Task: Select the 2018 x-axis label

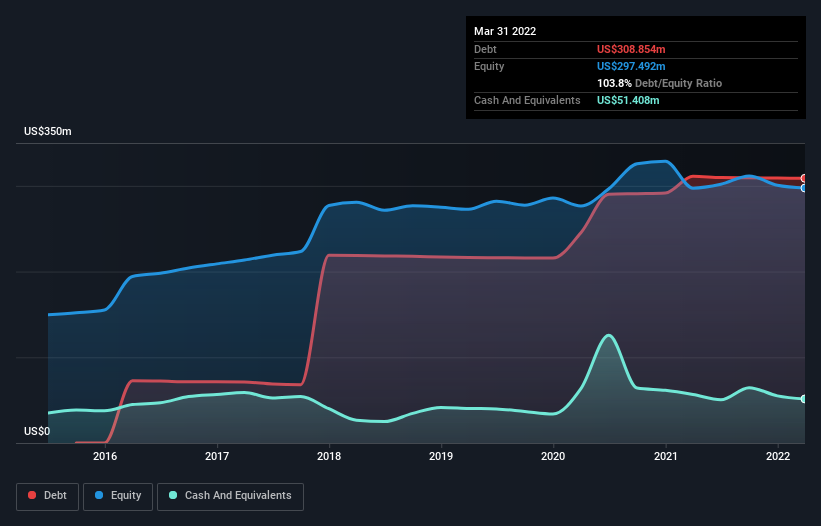Action: click(x=329, y=456)
